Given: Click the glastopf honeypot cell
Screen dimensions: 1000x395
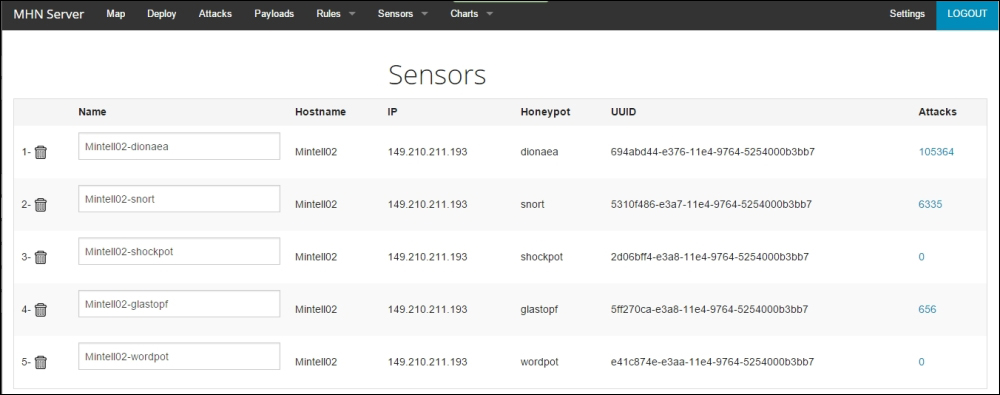Looking at the screenshot, I should point(540,309).
